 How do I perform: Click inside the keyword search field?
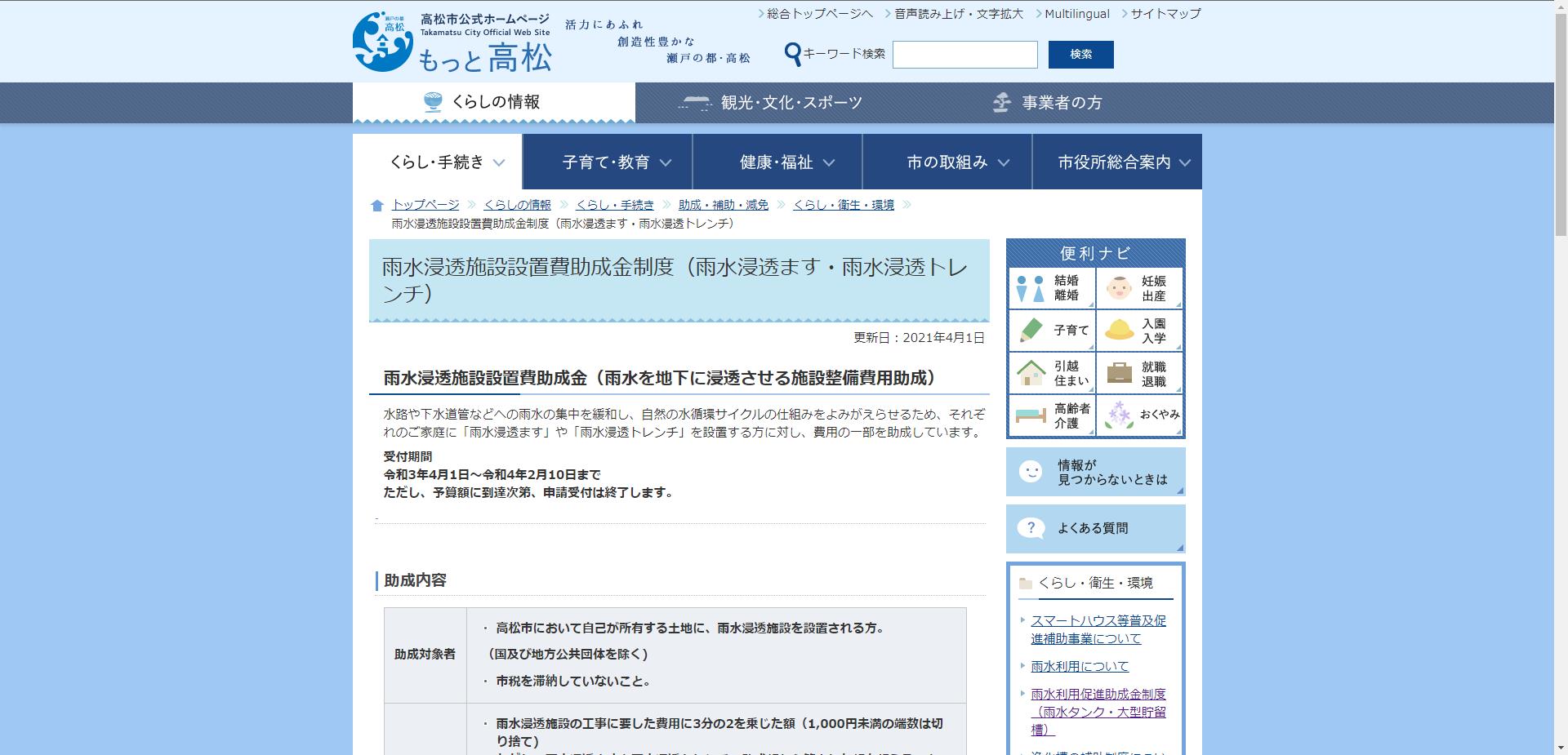coord(964,55)
